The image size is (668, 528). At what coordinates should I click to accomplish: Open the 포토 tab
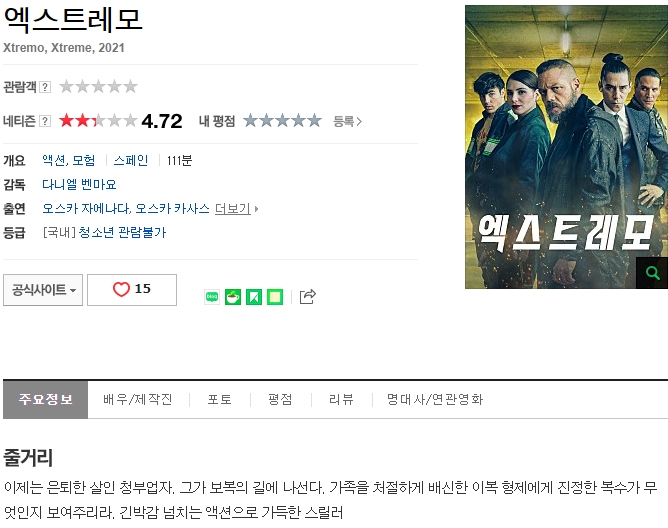point(220,399)
